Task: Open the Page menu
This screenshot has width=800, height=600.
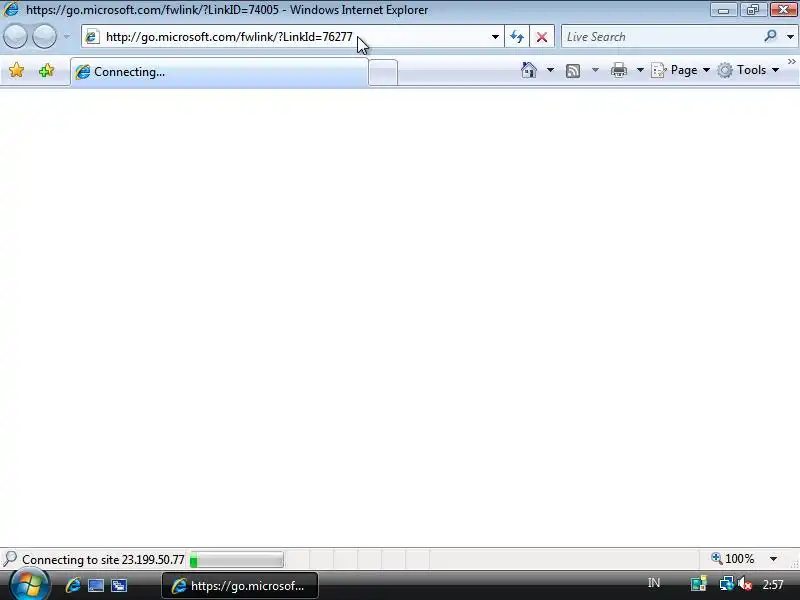Action: point(681,70)
